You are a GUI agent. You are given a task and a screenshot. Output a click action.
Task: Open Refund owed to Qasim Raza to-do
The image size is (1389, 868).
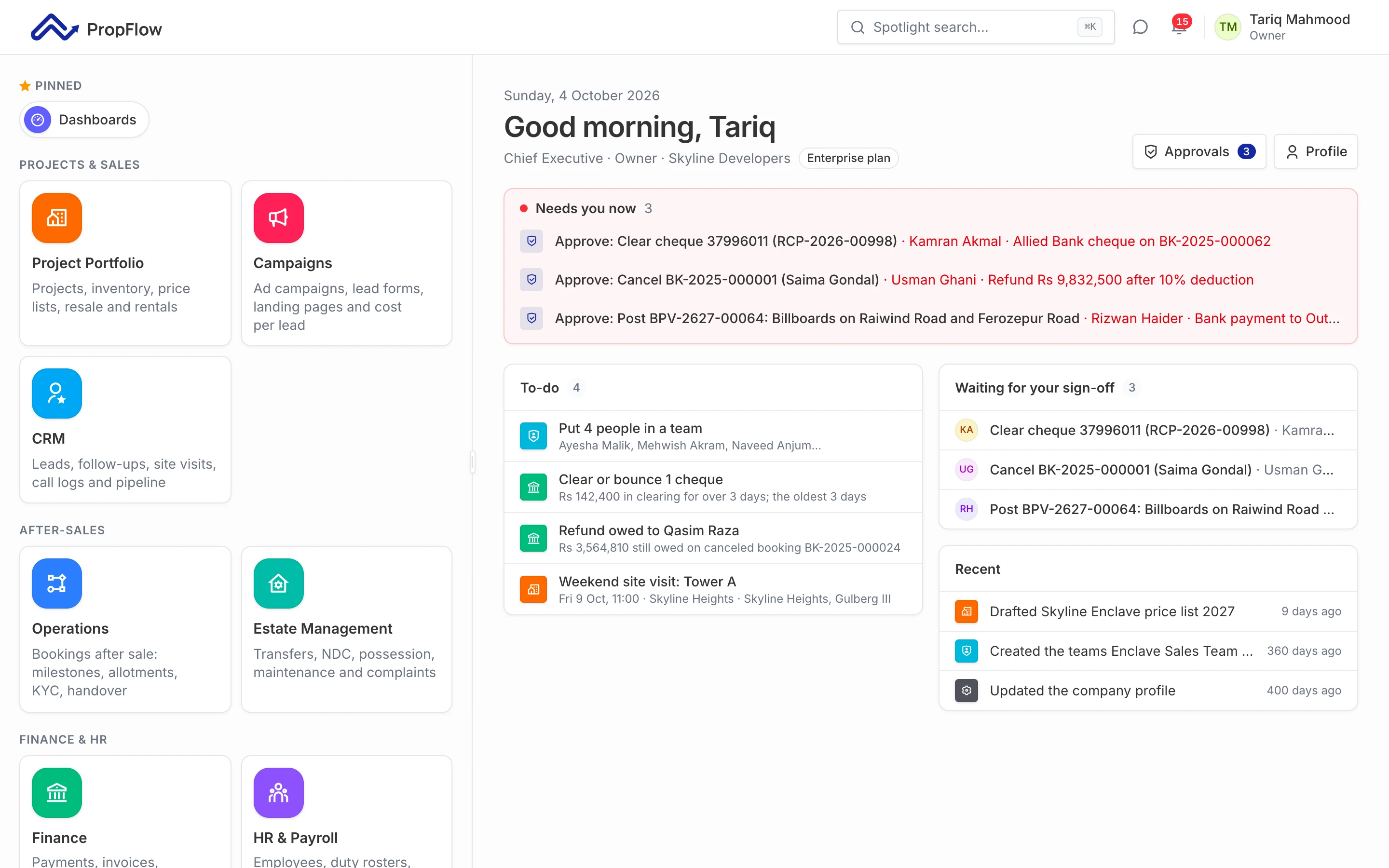(713, 539)
